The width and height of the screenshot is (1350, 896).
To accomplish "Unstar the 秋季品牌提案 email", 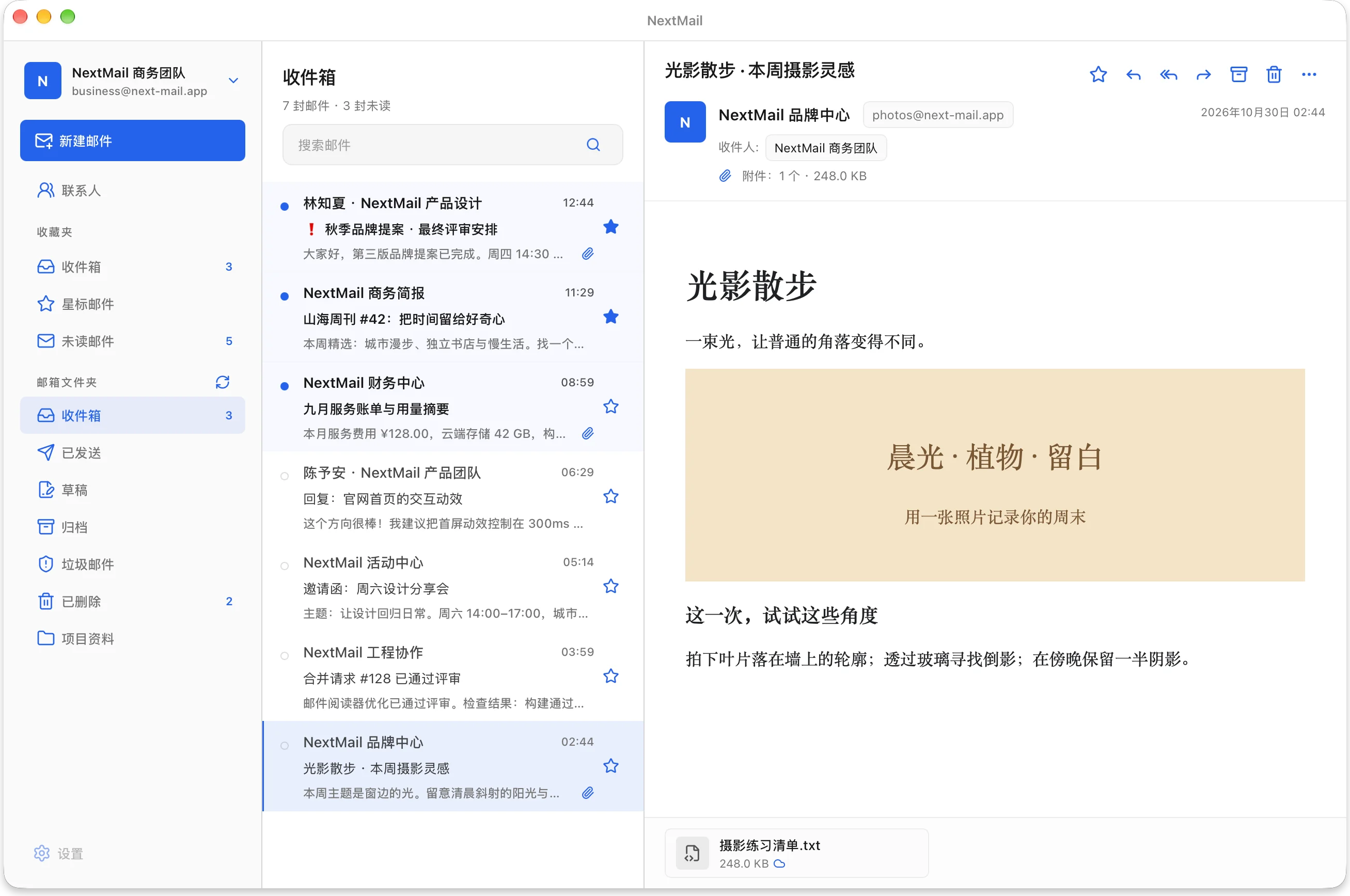I will point(611,227).
